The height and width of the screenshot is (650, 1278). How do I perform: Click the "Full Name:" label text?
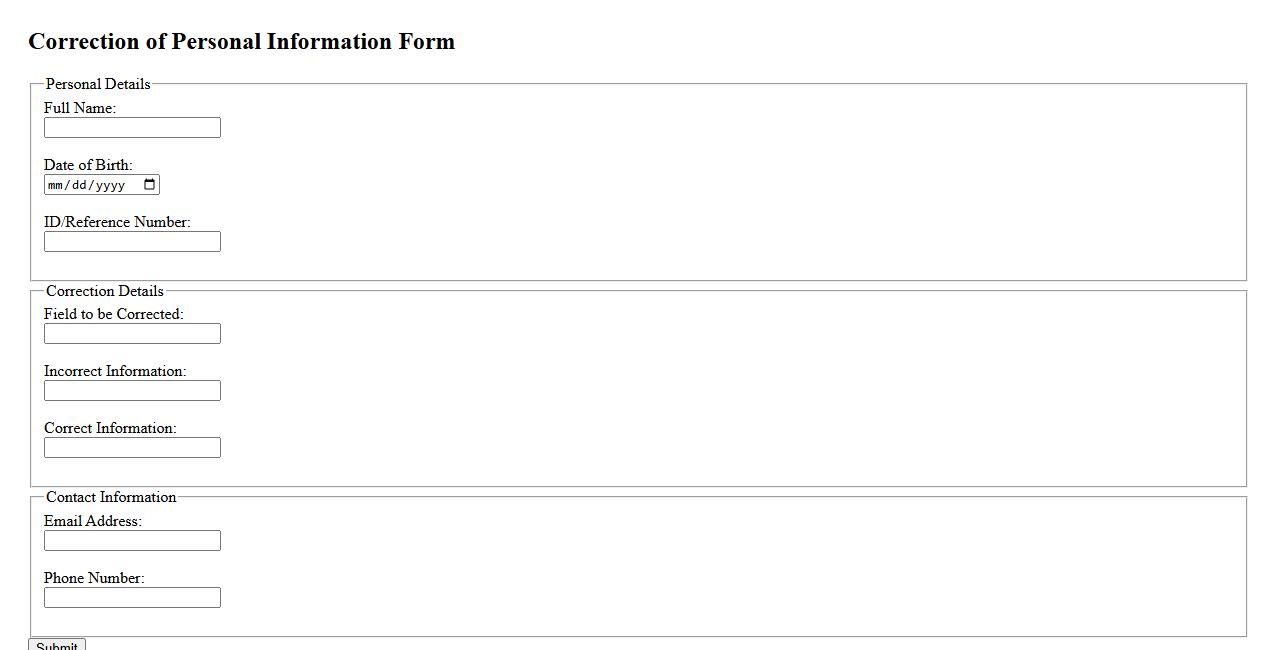80,108
